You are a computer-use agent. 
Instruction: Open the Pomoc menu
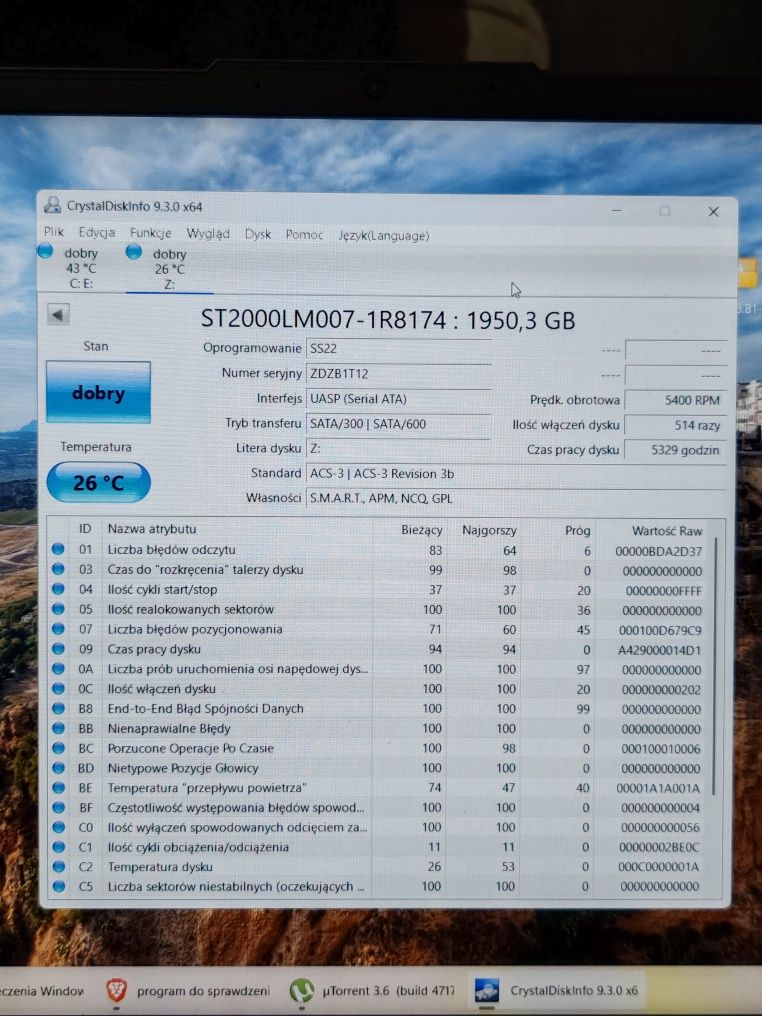pyautogui.click(x=304, y=235)
